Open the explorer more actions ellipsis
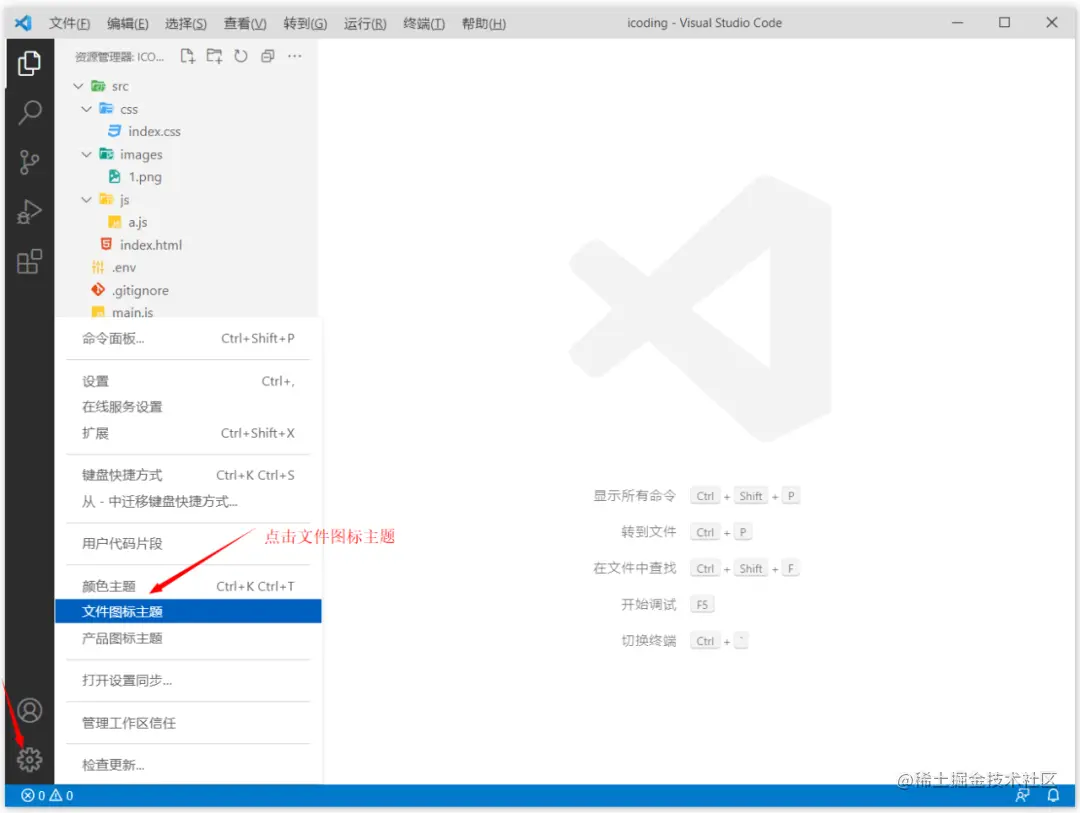 click(294, 56)
